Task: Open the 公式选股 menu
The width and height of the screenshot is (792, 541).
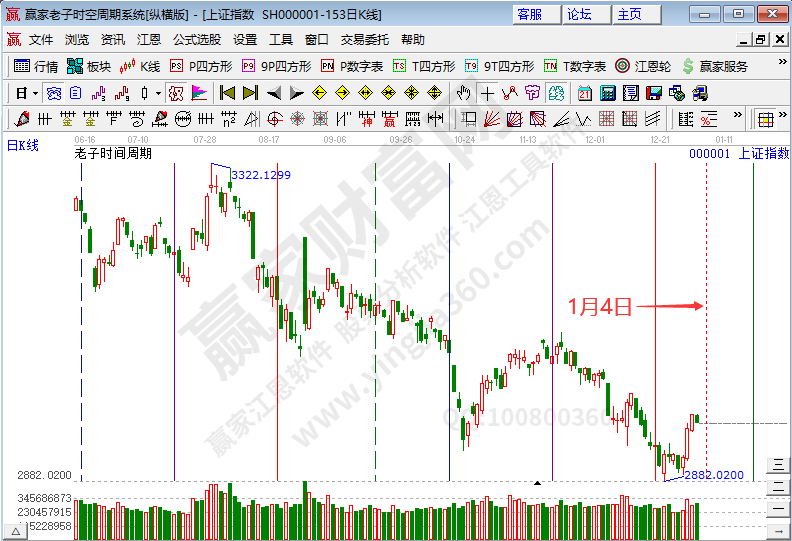Action: (x=197, y=39)
